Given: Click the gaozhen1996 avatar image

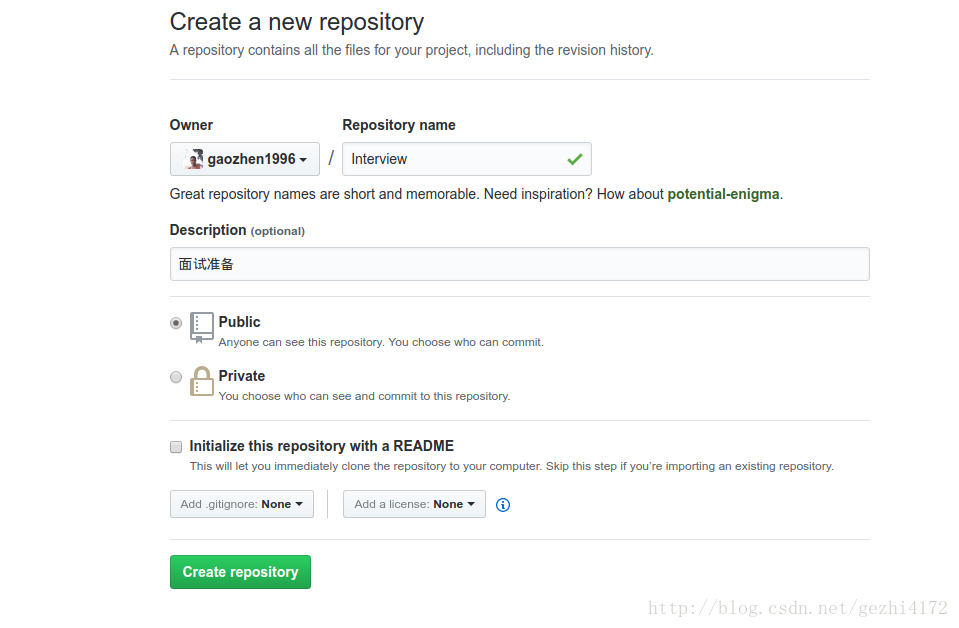Looking at the screenshot, I should [x=194, y=159].
